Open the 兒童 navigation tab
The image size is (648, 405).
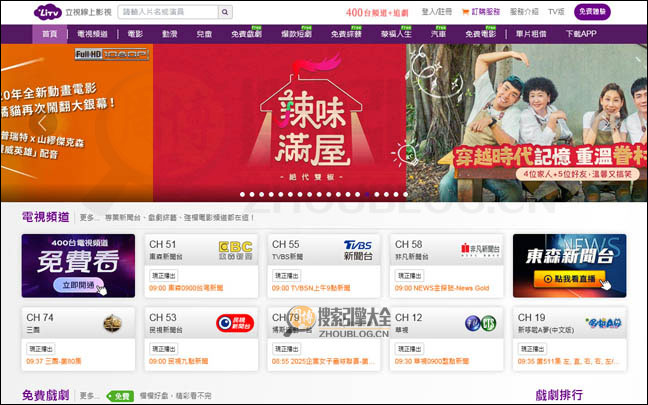[204, 34]
